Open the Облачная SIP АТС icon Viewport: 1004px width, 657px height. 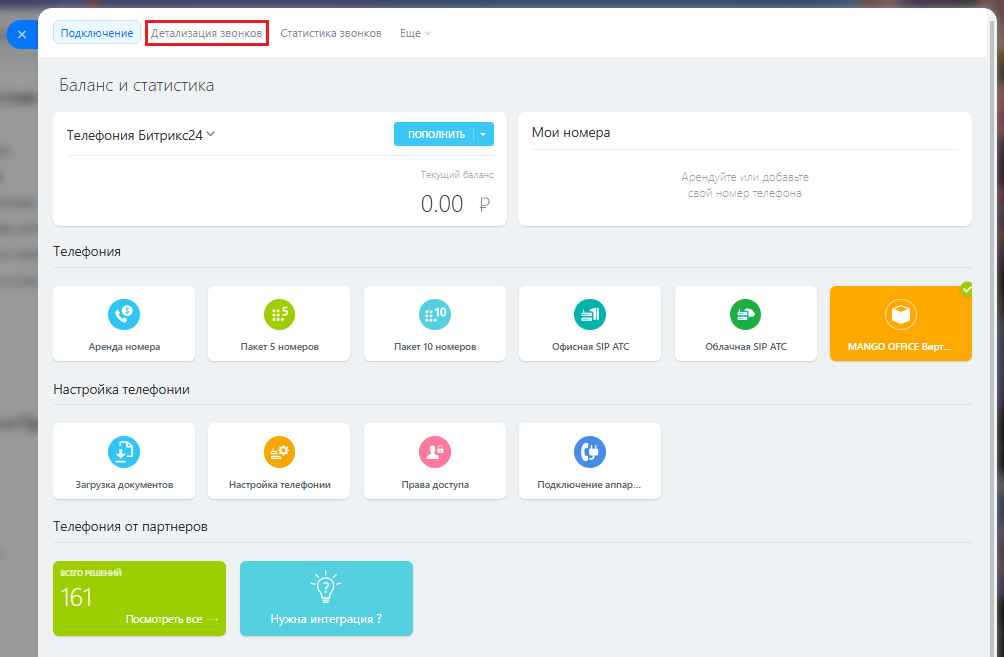[x=745, y=314]
